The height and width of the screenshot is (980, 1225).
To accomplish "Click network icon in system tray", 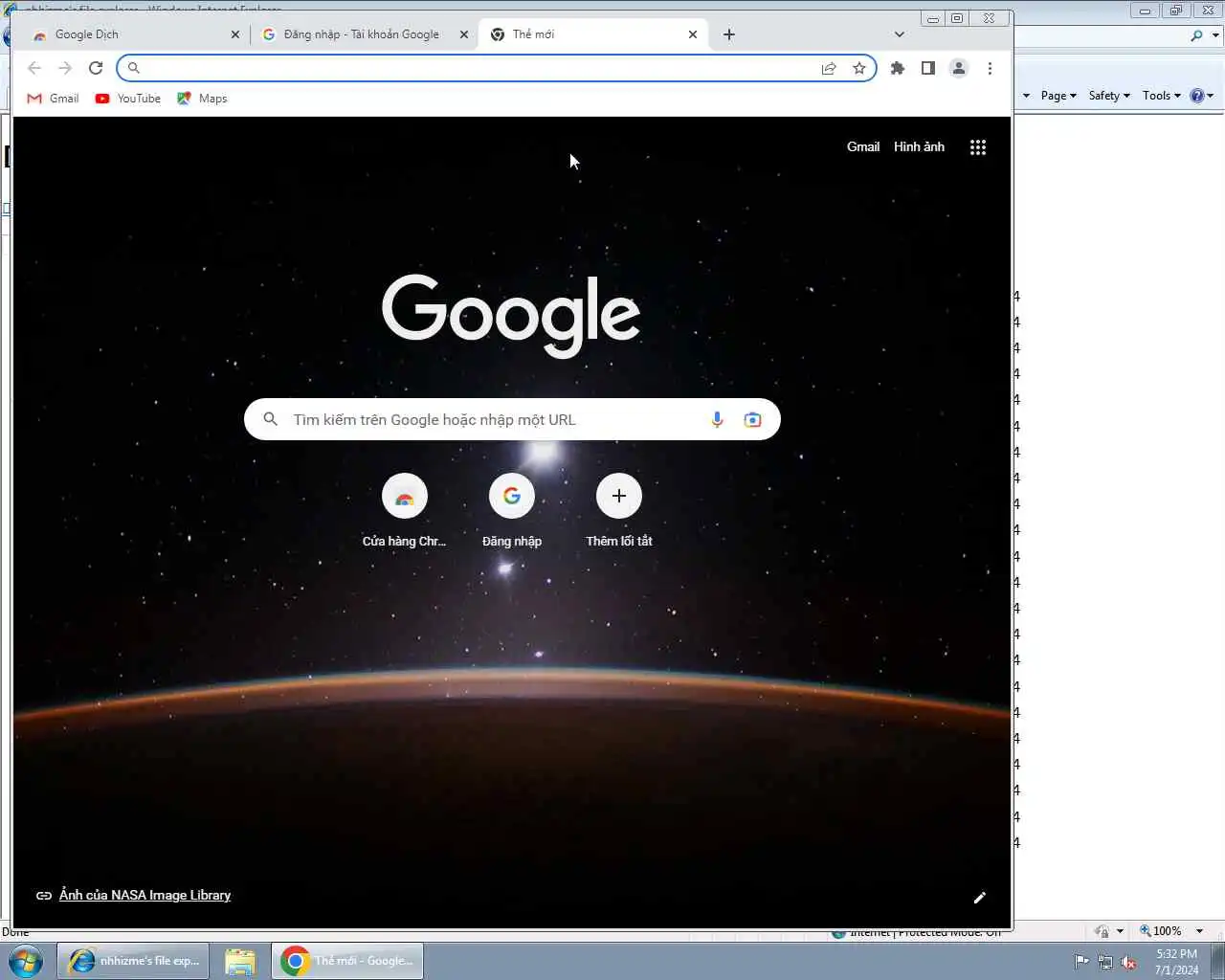I will click(x=1105, y=962).
